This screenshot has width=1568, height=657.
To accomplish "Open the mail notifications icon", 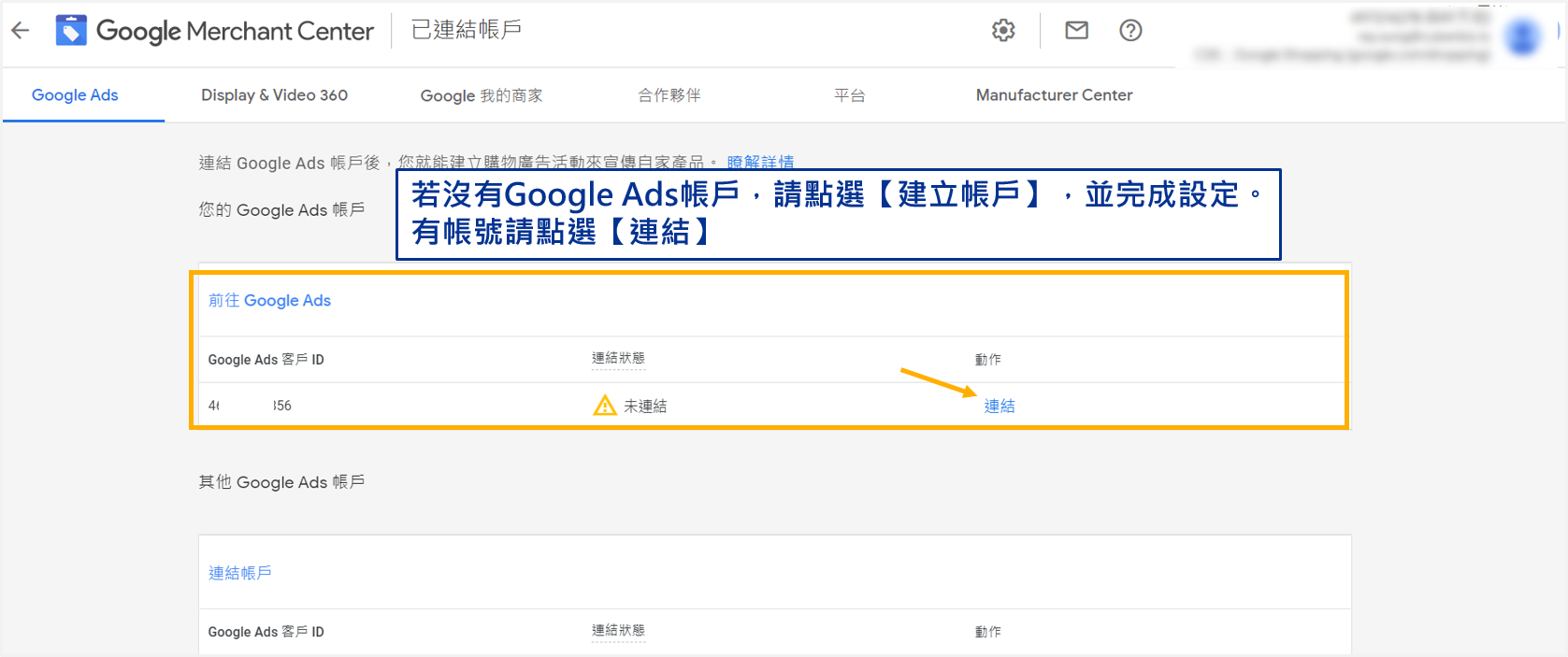I will 1077,31.
